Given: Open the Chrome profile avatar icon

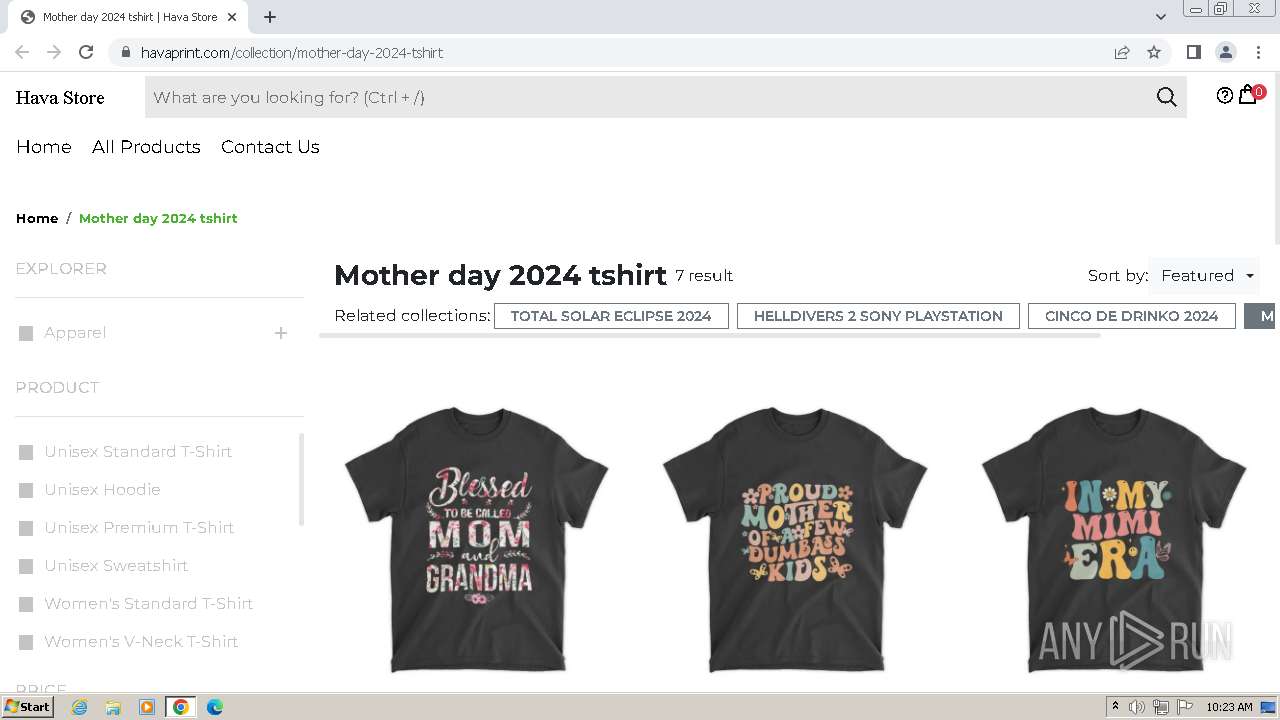Looking at the screenshot, I should click(1225, 52).
